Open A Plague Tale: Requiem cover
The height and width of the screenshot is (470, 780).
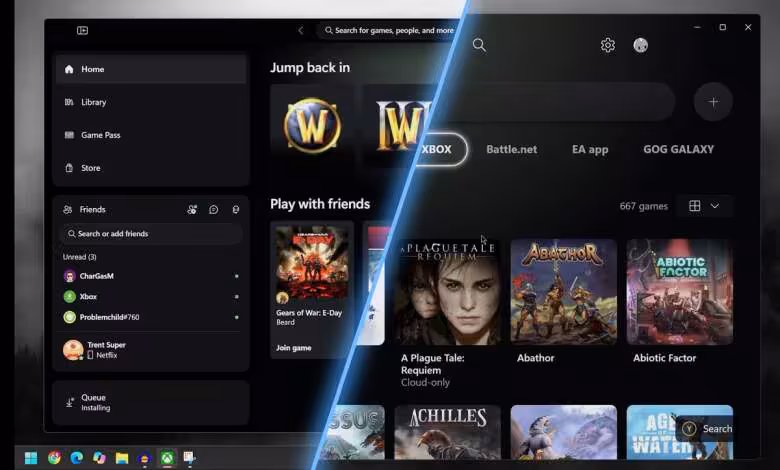point(448,292)
